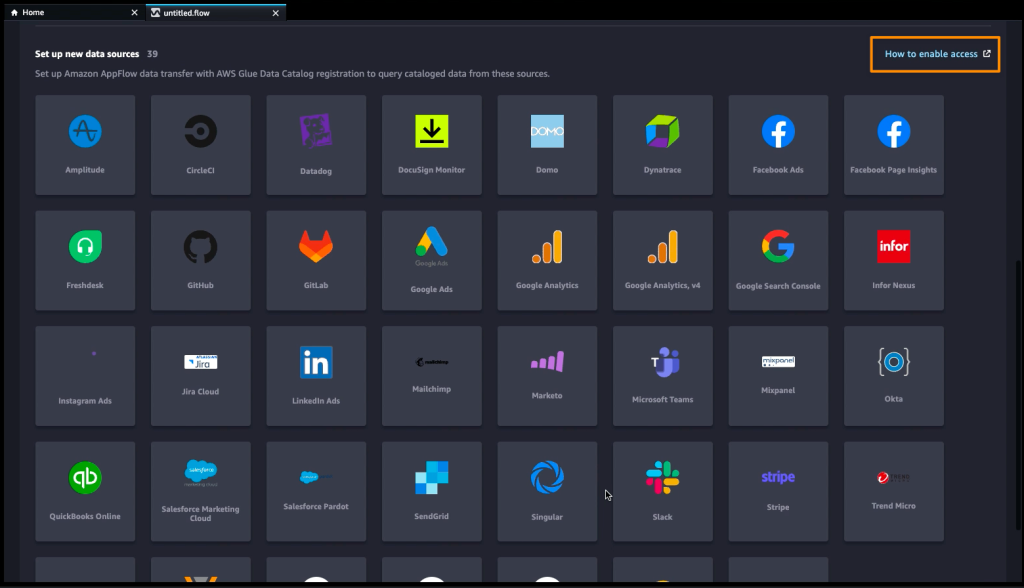The image size is (1024, 588).
Task: Open the QuickBooks Online tile
Action: point(85,492)
